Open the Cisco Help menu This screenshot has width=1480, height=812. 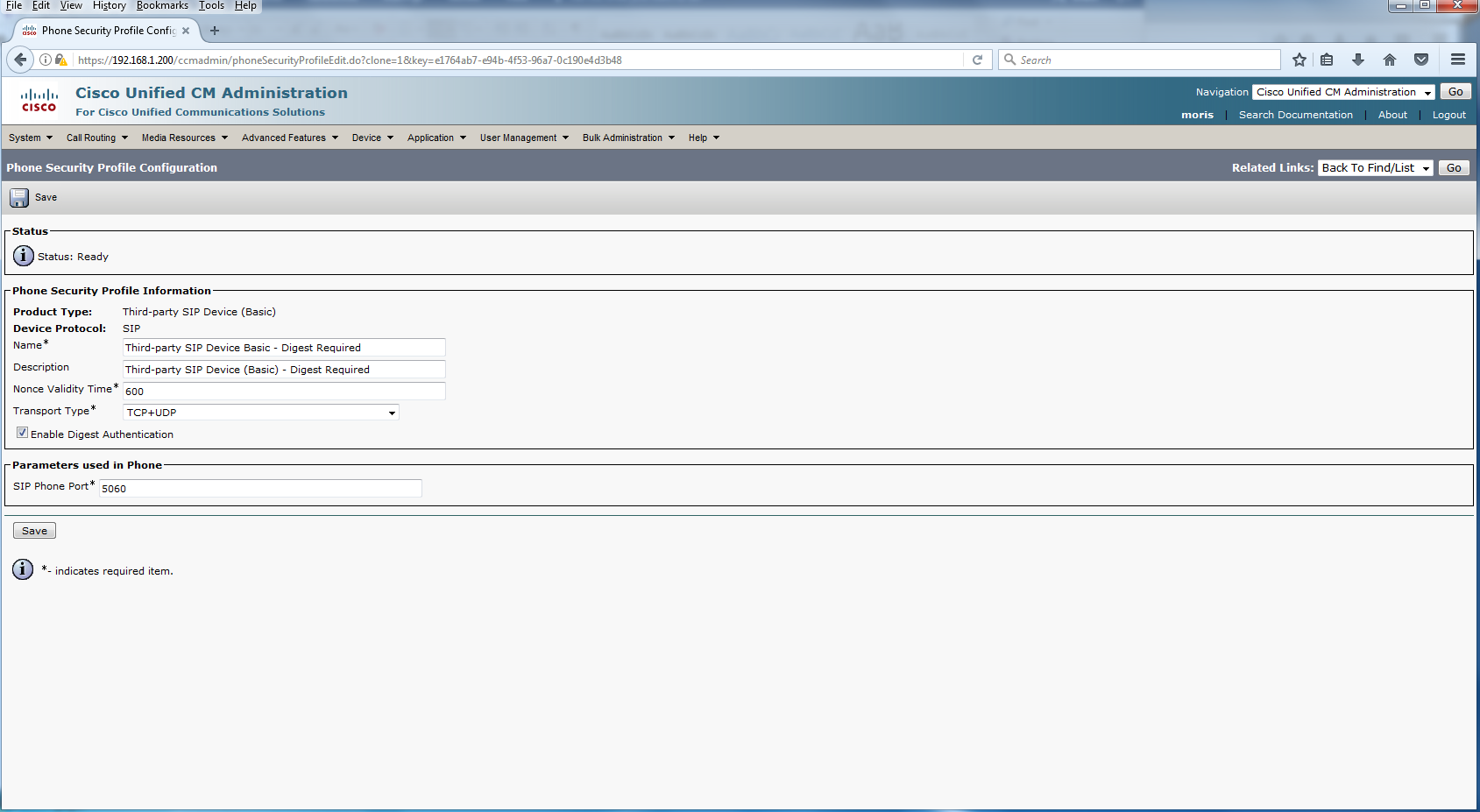pyautogui.click(x=704, y=138)
